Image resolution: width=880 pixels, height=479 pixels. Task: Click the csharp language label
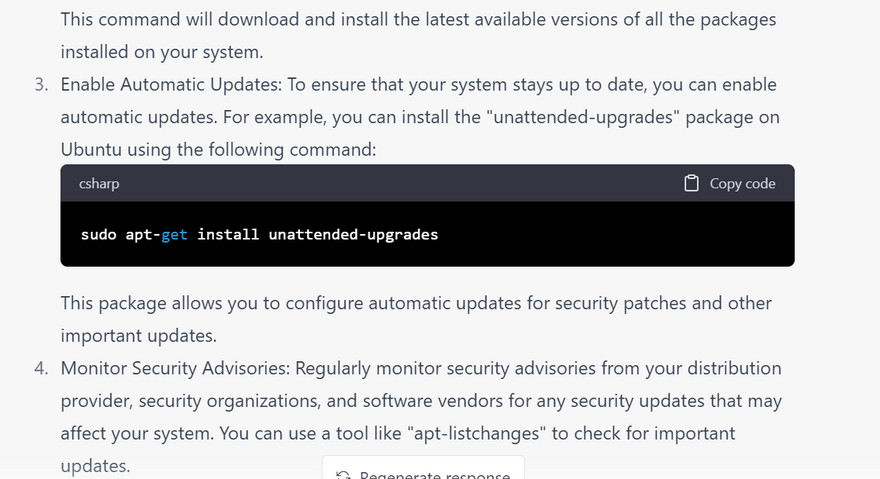point(99,183)
